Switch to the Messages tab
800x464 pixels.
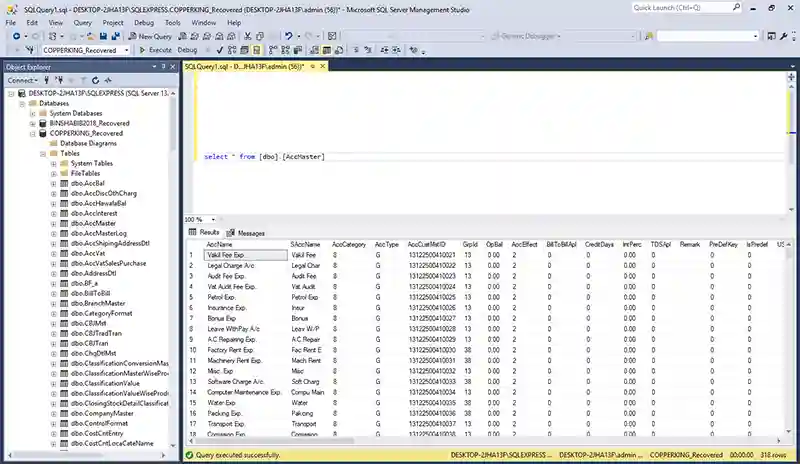click(x=246, y=233)
